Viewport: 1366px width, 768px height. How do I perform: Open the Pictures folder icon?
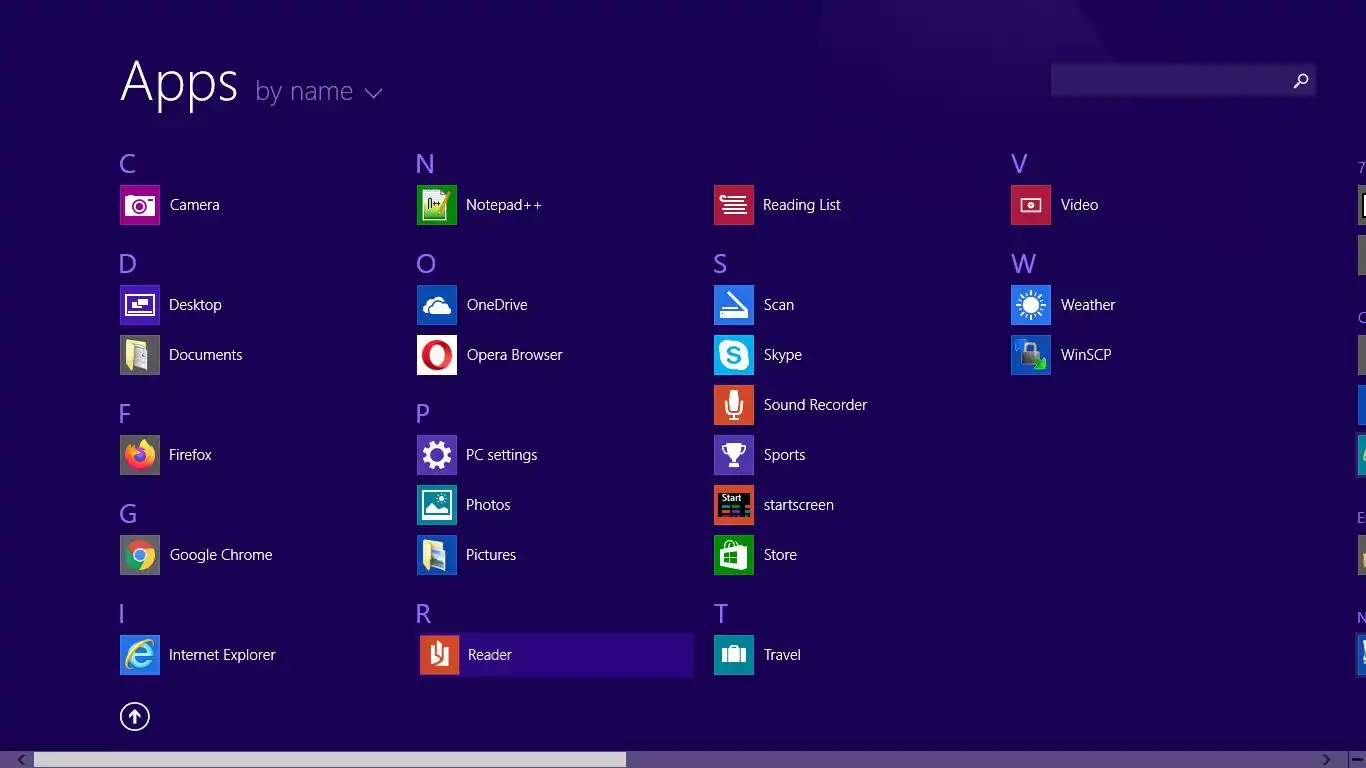pos(437,555)
